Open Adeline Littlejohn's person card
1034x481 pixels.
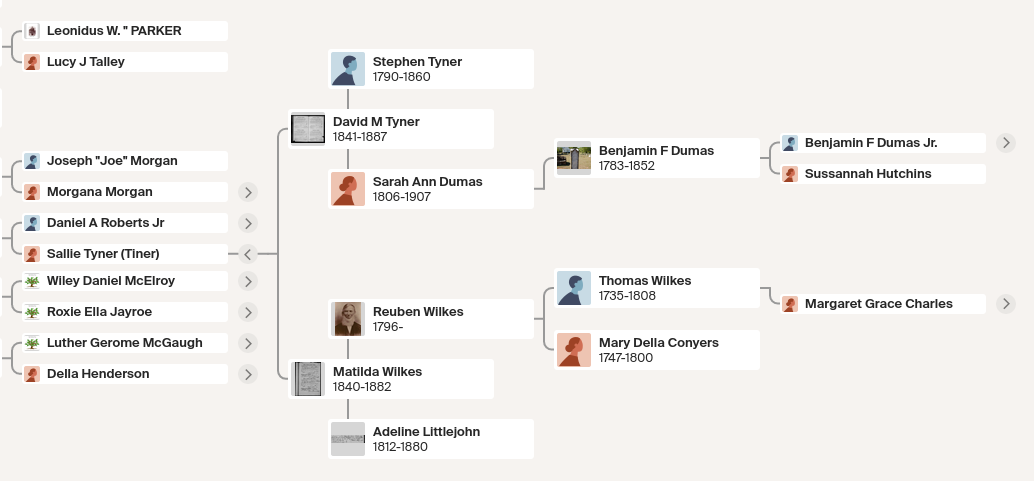[x=431, y=439]
